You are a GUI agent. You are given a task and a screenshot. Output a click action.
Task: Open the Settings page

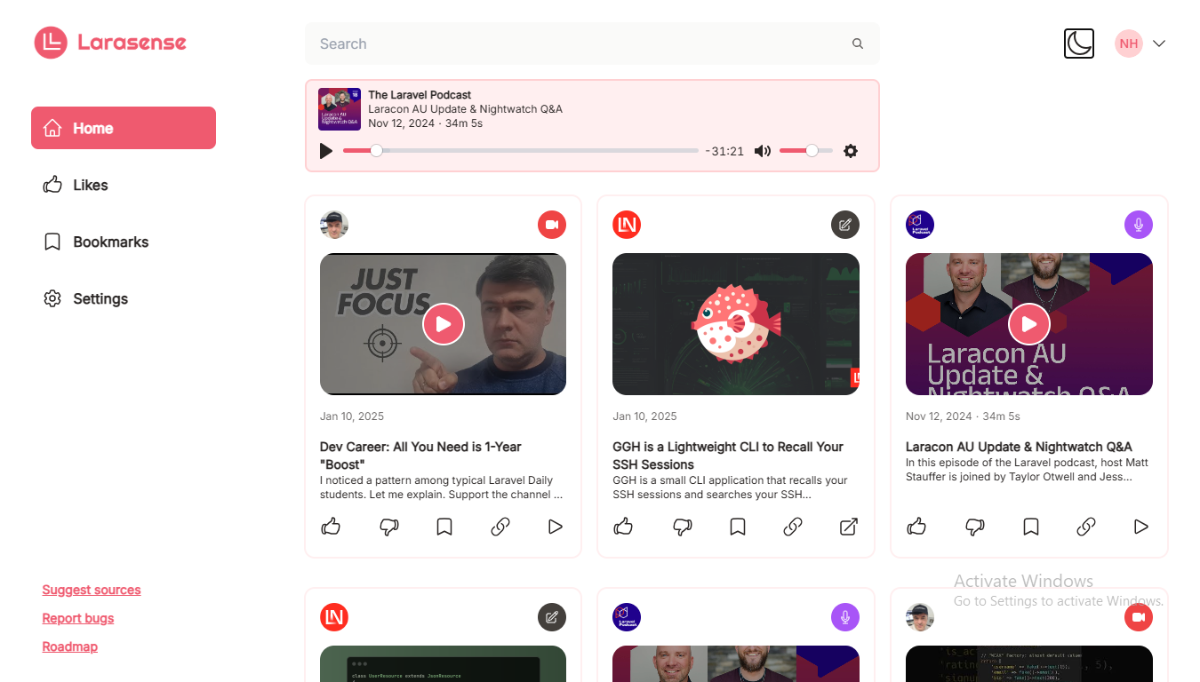[x=85, y=299]
